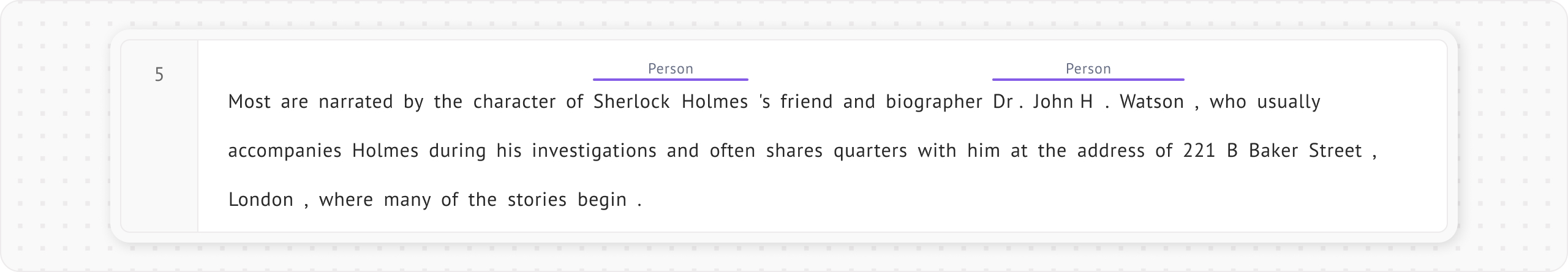The height and width of the screenshot is (272, 1568).
Task: Click the Person label above Dr. John H. Watson
Action: [x=1088, y=69]
